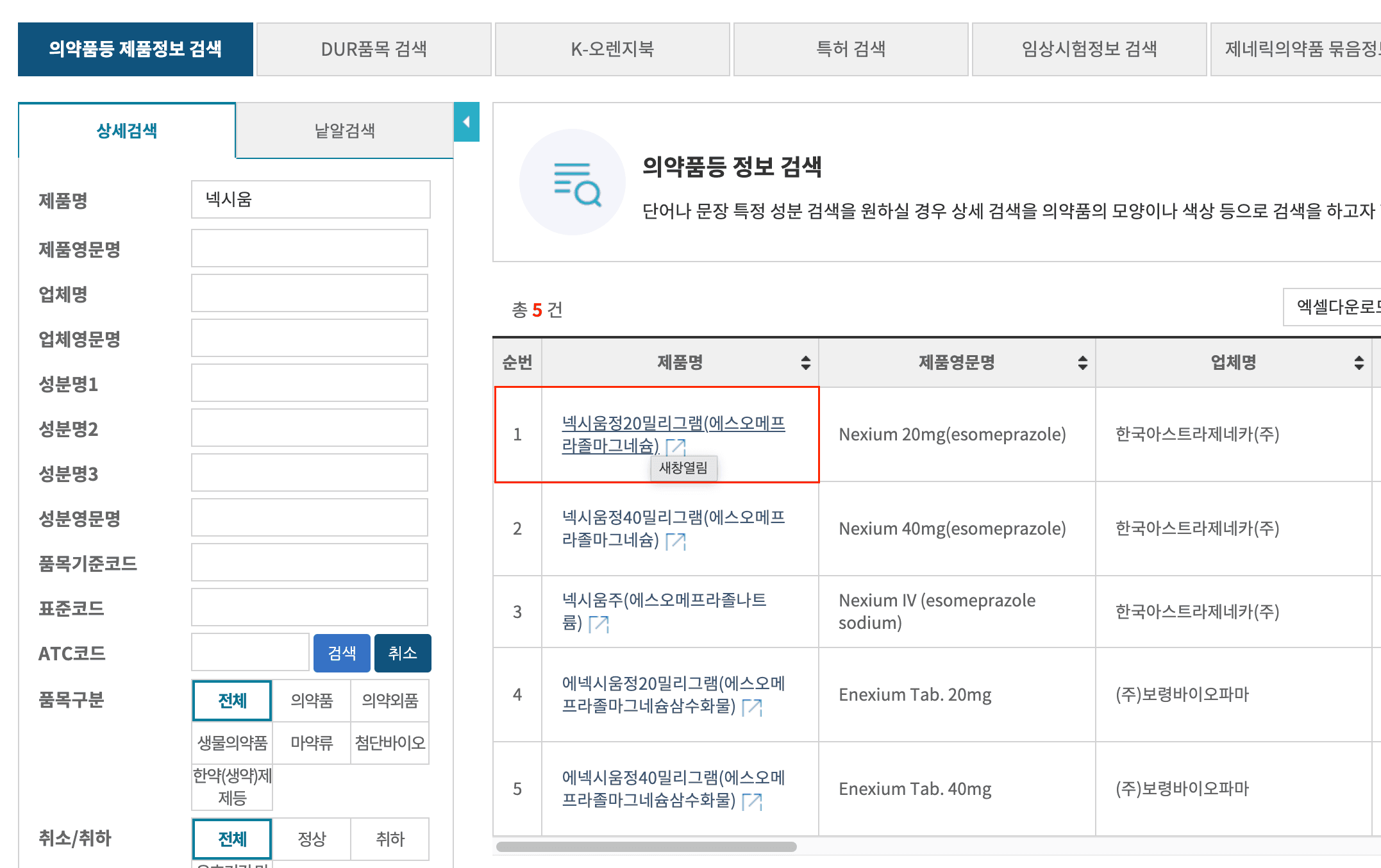
Task: Open 의약품등 제품정보 검색 tab
Action: pyautogui.click(x=135, y=49)
